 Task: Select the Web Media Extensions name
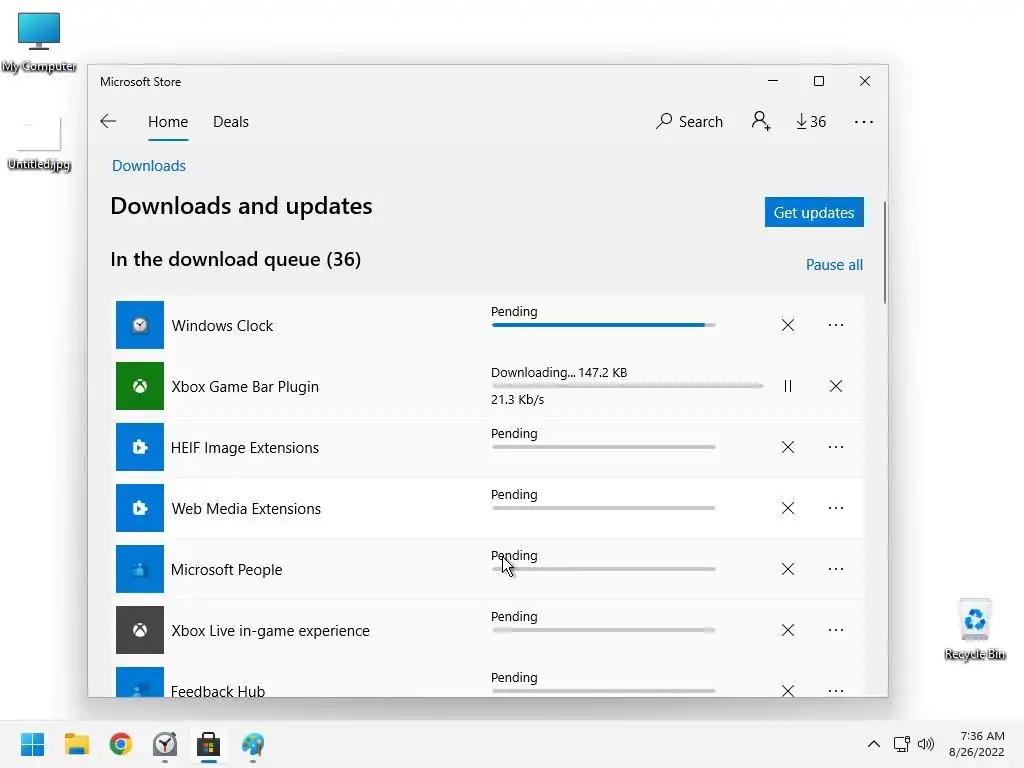(x=246, y=509)
